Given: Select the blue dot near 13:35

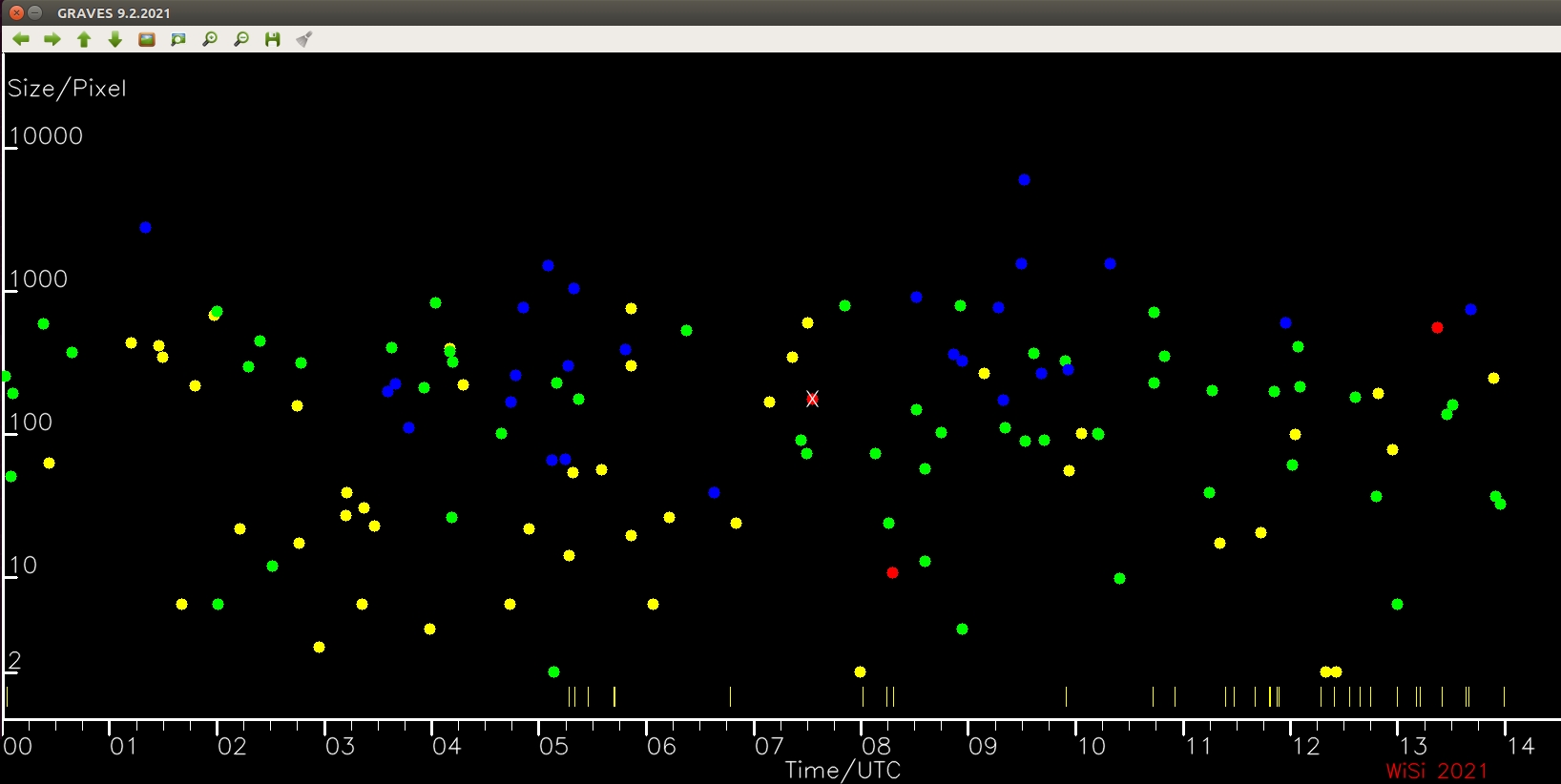Looking at the screenshot, I should click(x=1470, y=309).
